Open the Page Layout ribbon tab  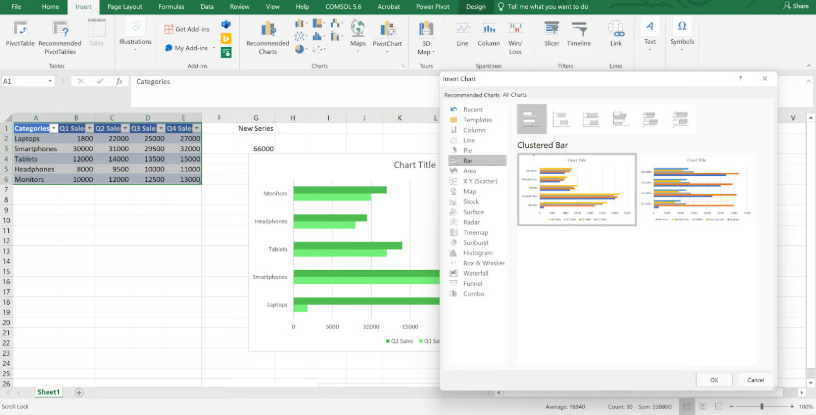click(x=124, y=6)
